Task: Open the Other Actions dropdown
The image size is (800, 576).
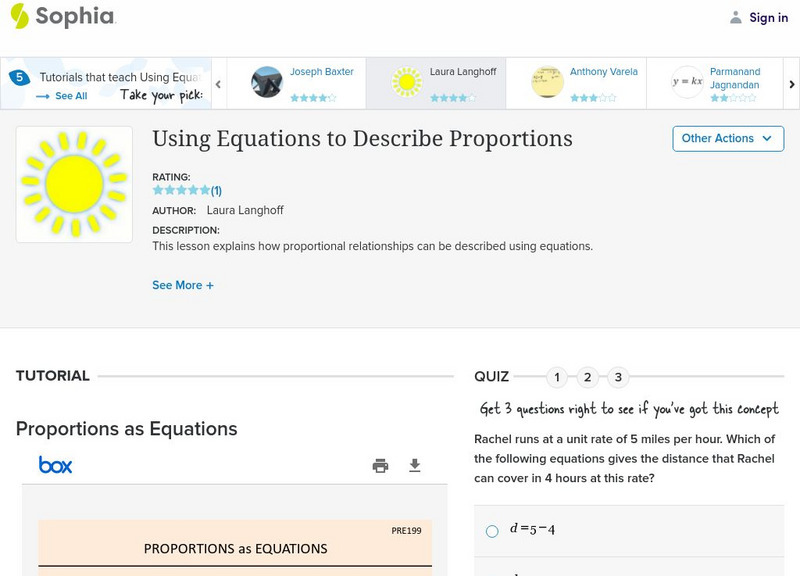Action: 728,138
